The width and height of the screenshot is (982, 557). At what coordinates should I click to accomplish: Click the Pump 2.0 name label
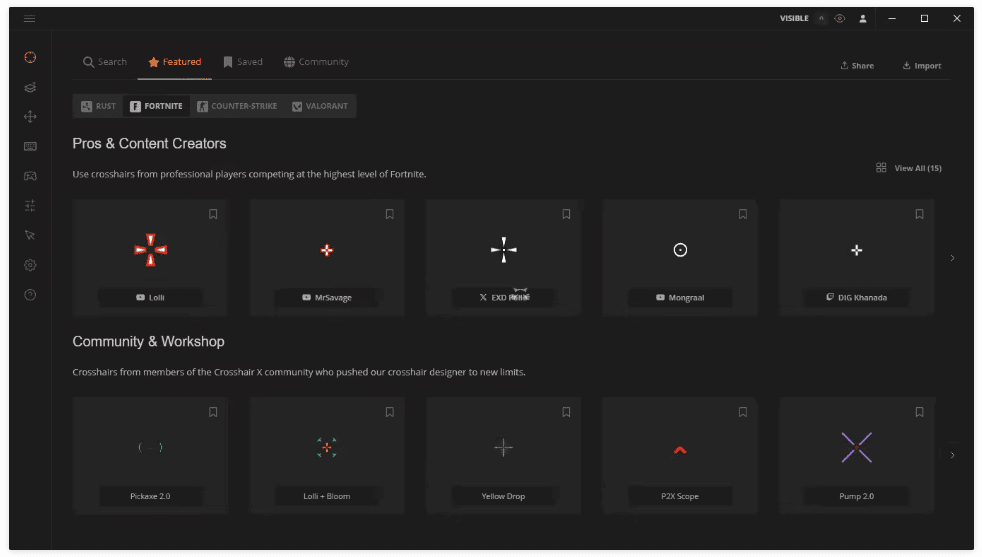click(x=857, y=496)
